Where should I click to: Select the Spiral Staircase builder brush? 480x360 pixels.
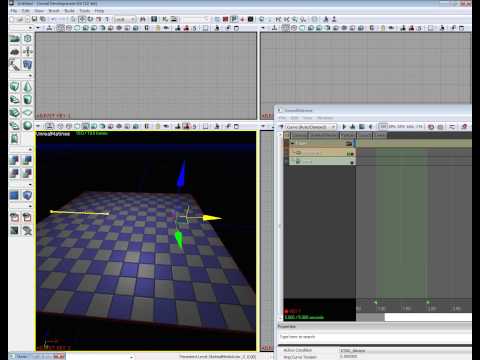[x=14, y=125]
